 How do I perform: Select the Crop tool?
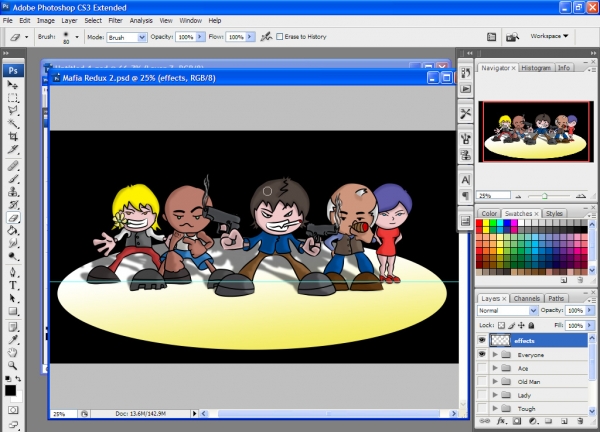coord(13,137)
